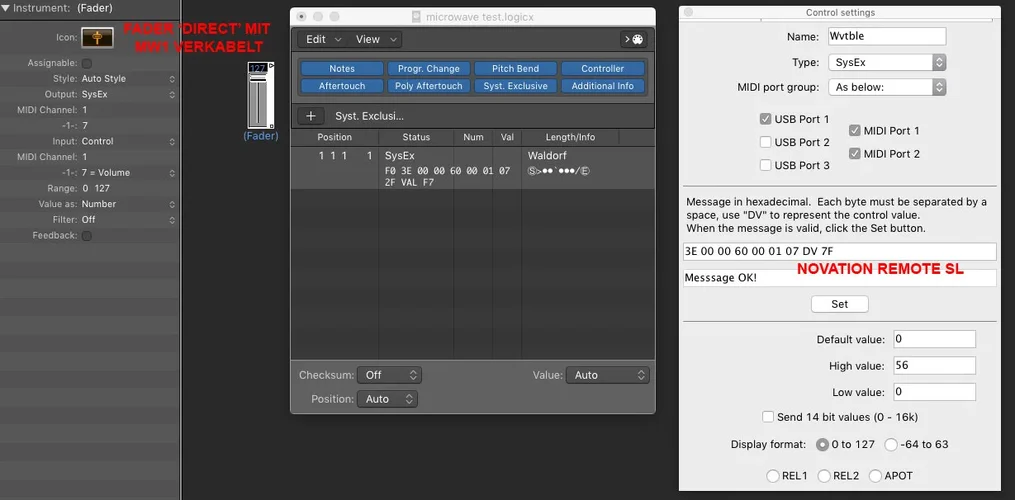Enable USB Port 1 checkbox
This screenshot has height=500, width=1015.
click(x=765, y=119)
